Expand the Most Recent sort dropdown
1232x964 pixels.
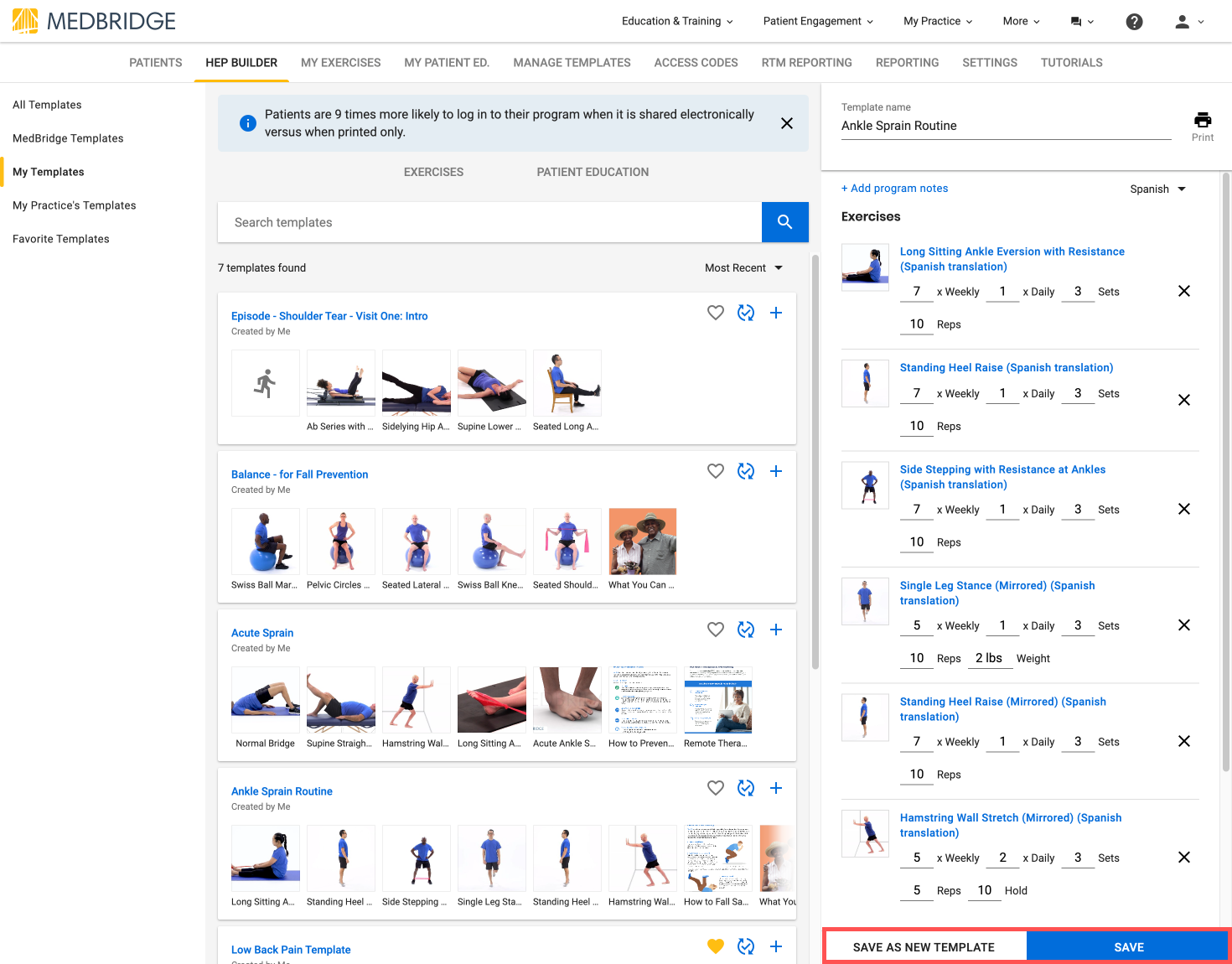[743, 268]
